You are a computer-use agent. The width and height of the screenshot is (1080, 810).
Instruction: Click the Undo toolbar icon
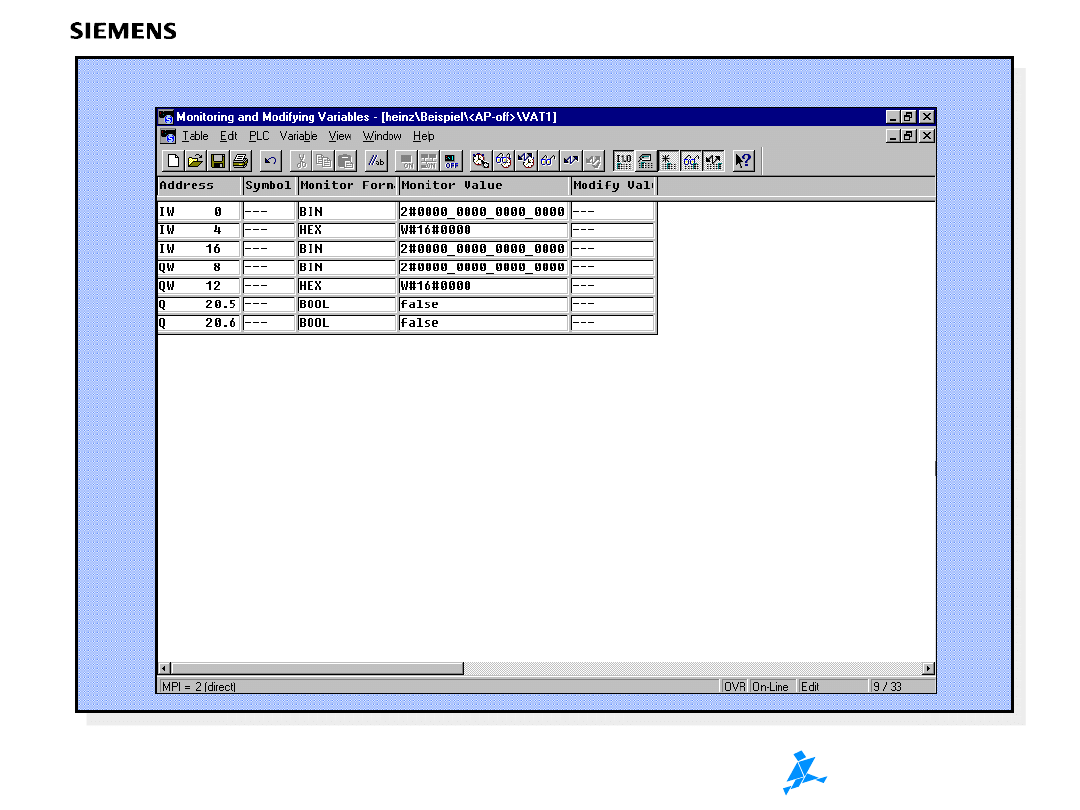click(270, 161)
